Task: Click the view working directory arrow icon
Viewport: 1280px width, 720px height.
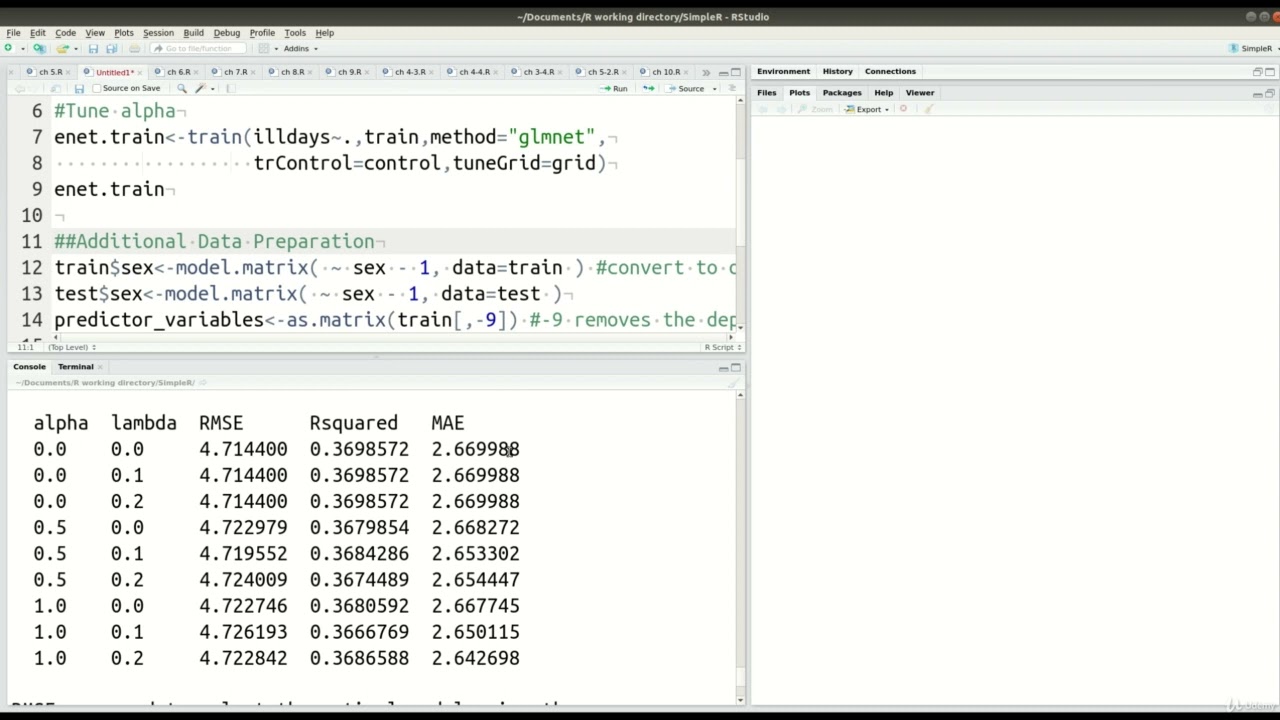Action: tap(203, 382)
